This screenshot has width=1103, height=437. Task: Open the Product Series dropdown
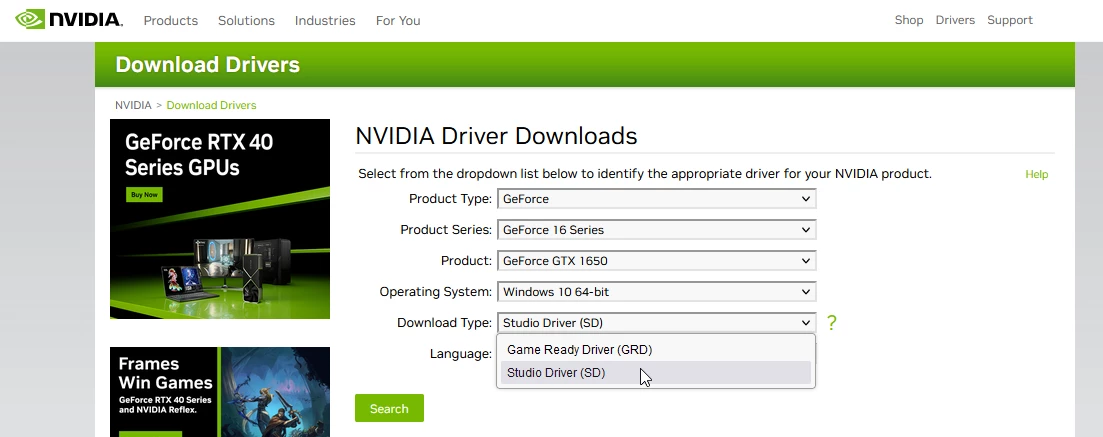(656, 229)
